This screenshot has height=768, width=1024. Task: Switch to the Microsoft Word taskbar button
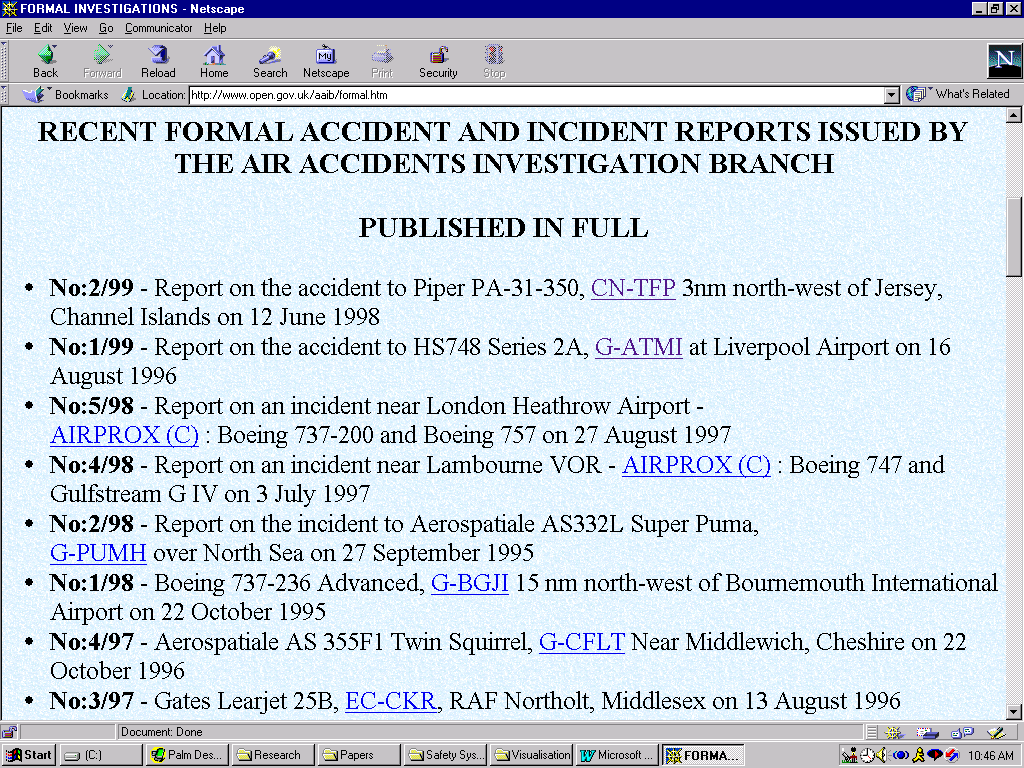tap(618, 756)
